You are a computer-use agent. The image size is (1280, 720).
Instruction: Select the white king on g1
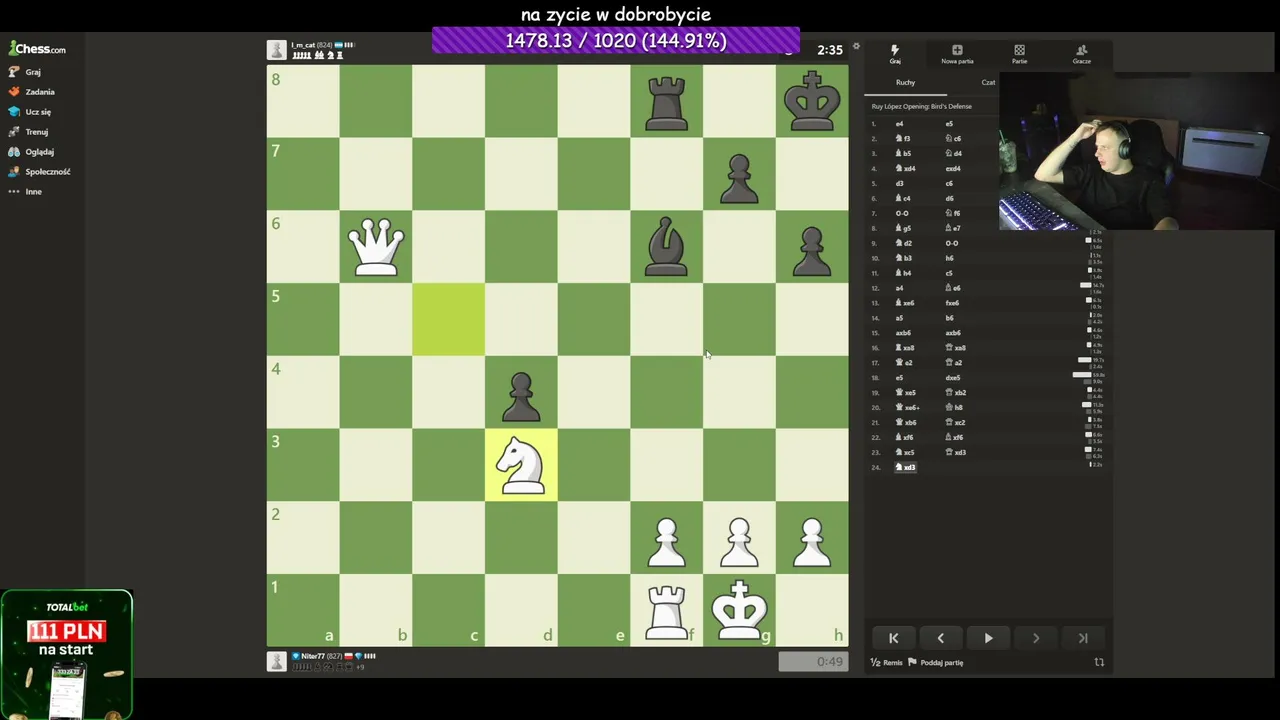tap(739, 610)
